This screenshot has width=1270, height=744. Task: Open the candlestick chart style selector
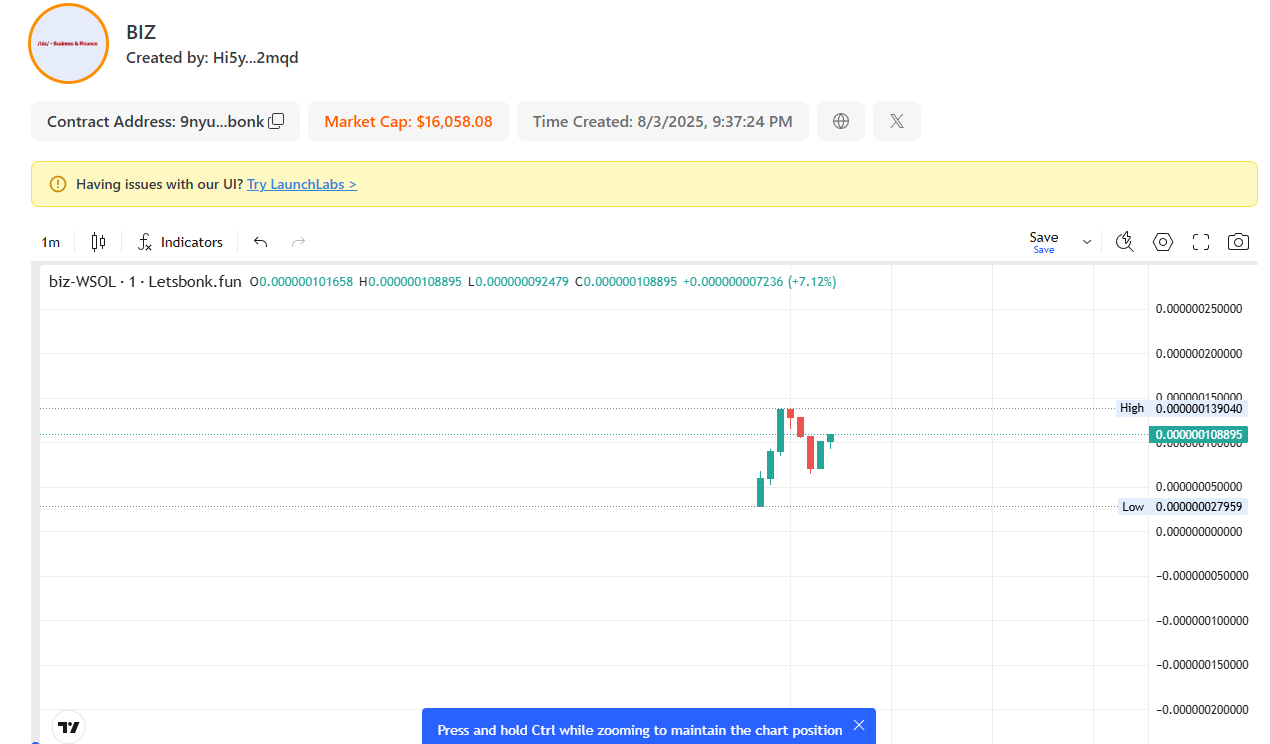(98, 242)
